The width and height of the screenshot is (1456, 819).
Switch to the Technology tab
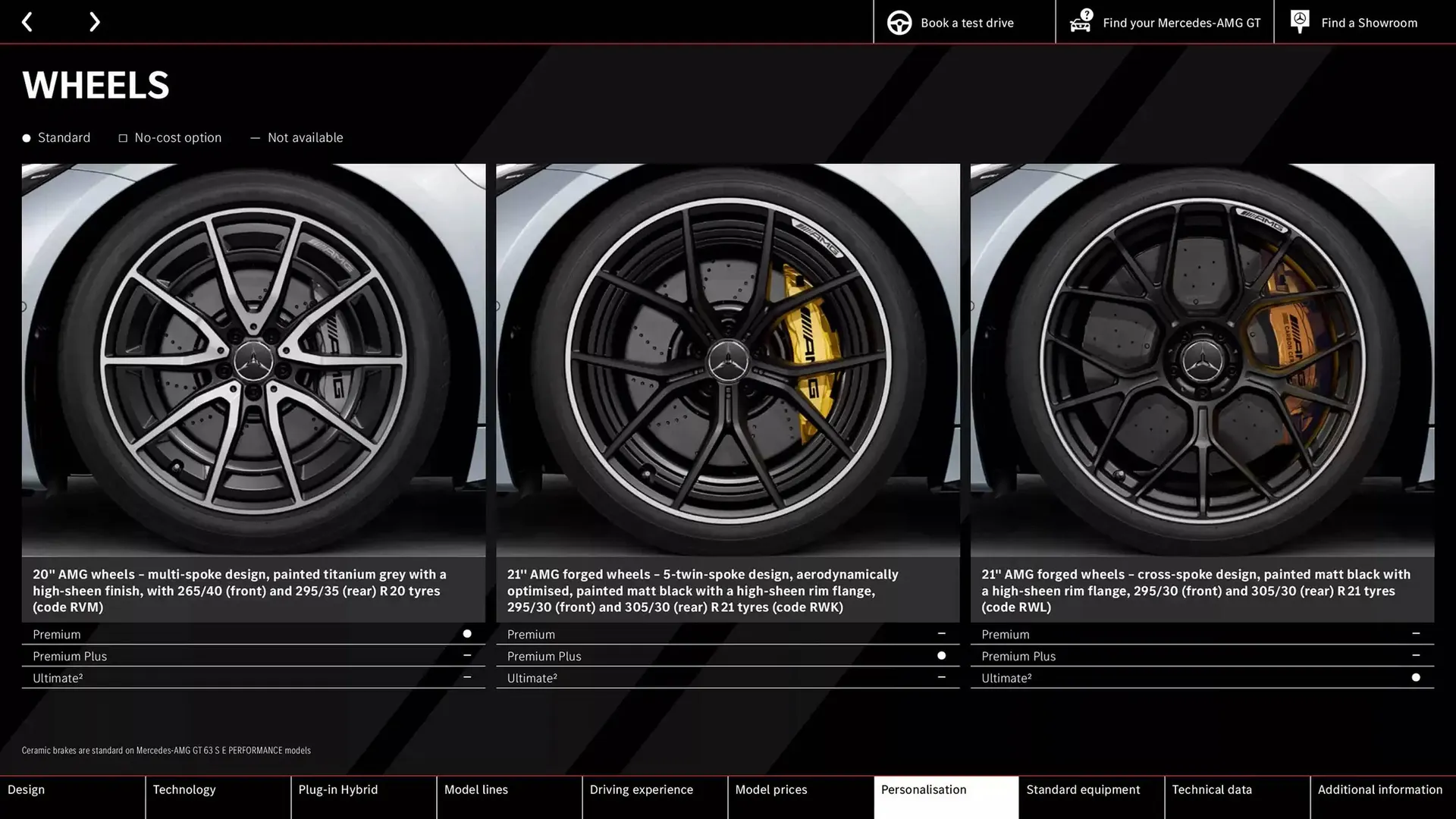click(x=218, y=797)
